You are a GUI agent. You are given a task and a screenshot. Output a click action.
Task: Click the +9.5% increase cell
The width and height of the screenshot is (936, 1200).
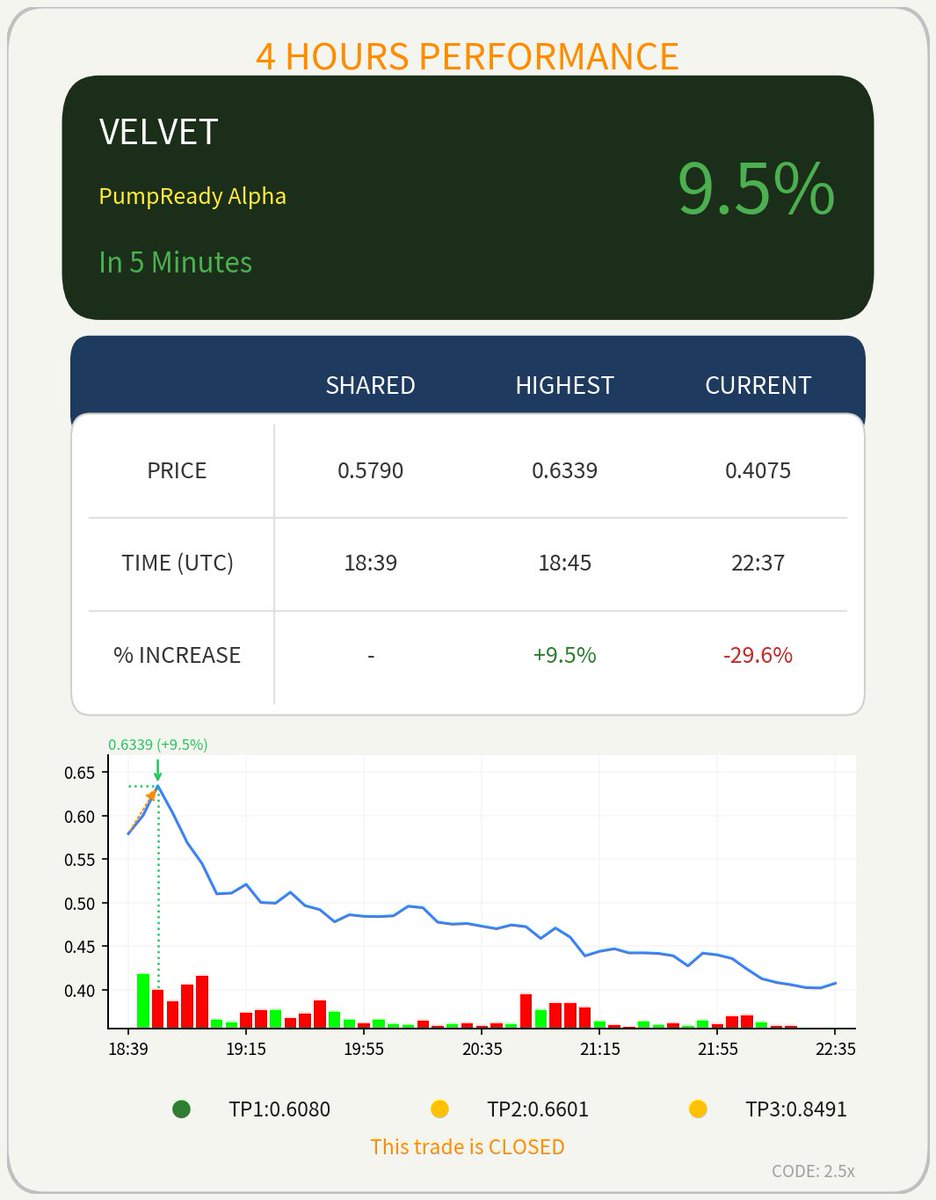click(x=565, y=656)
